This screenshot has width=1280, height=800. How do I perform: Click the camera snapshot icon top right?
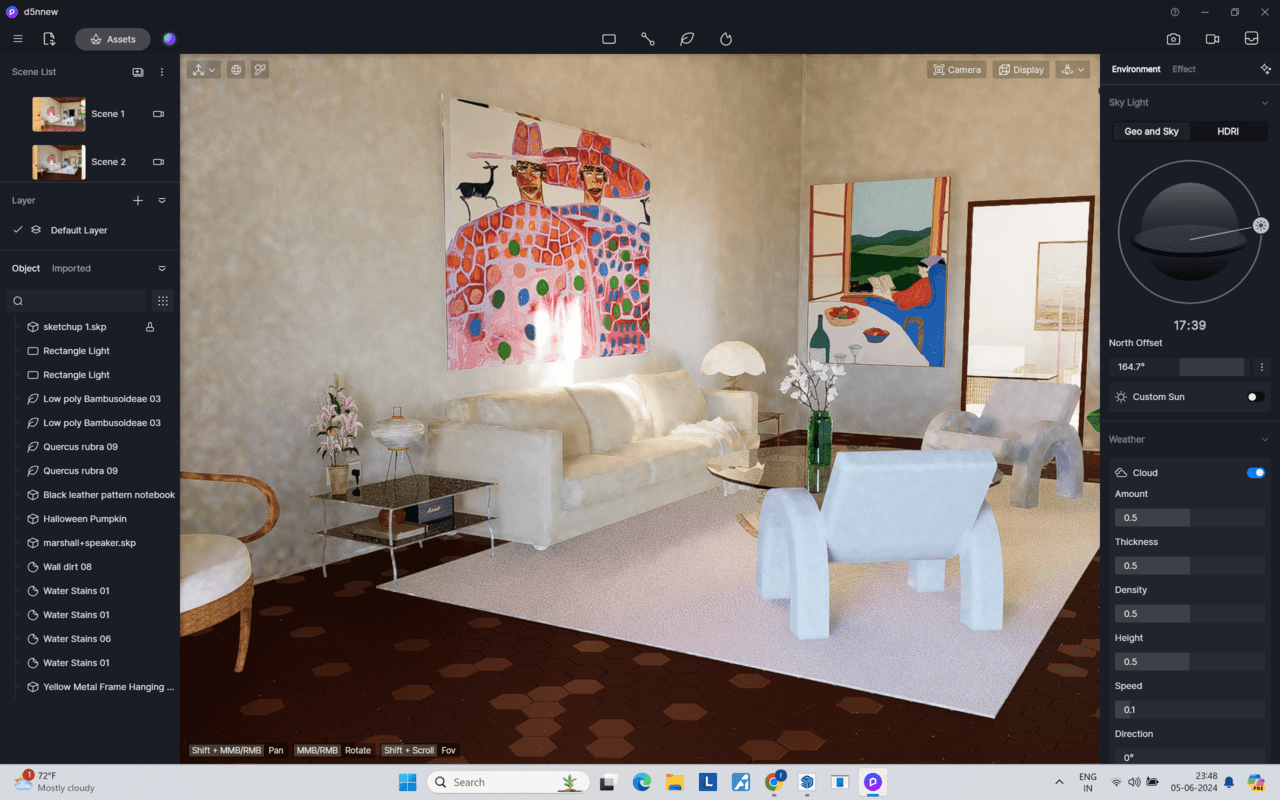pos(1173,39)
